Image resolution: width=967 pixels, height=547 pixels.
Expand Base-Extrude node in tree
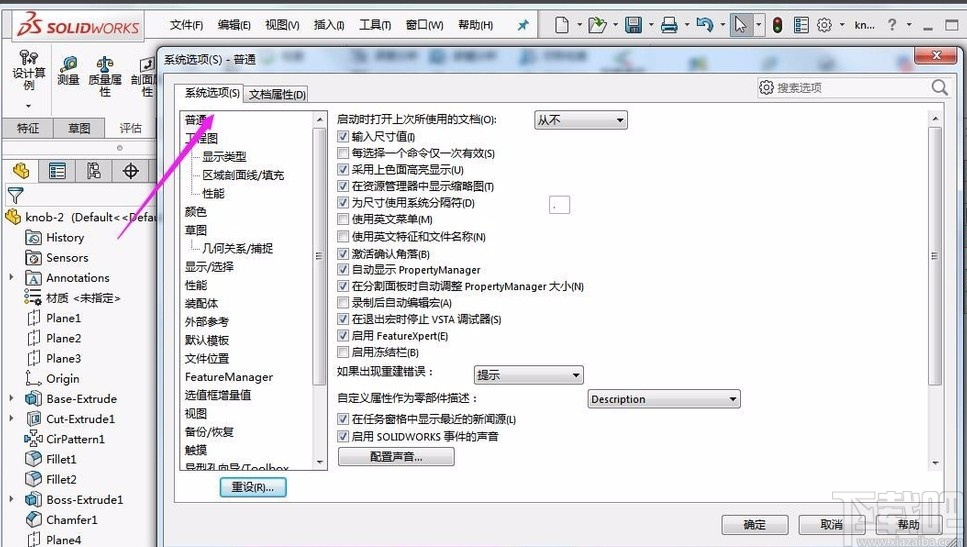[x=11, y=398]
